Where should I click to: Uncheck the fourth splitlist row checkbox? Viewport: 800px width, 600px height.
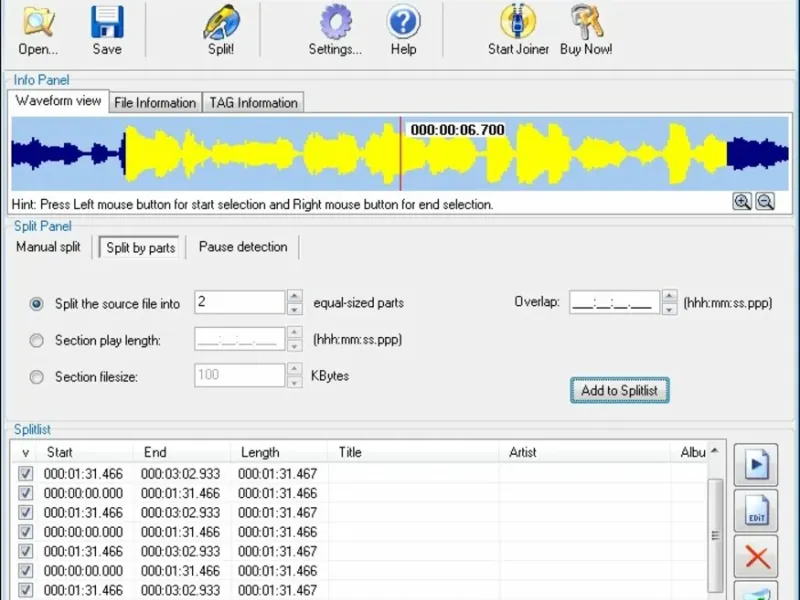click(26, 532)
